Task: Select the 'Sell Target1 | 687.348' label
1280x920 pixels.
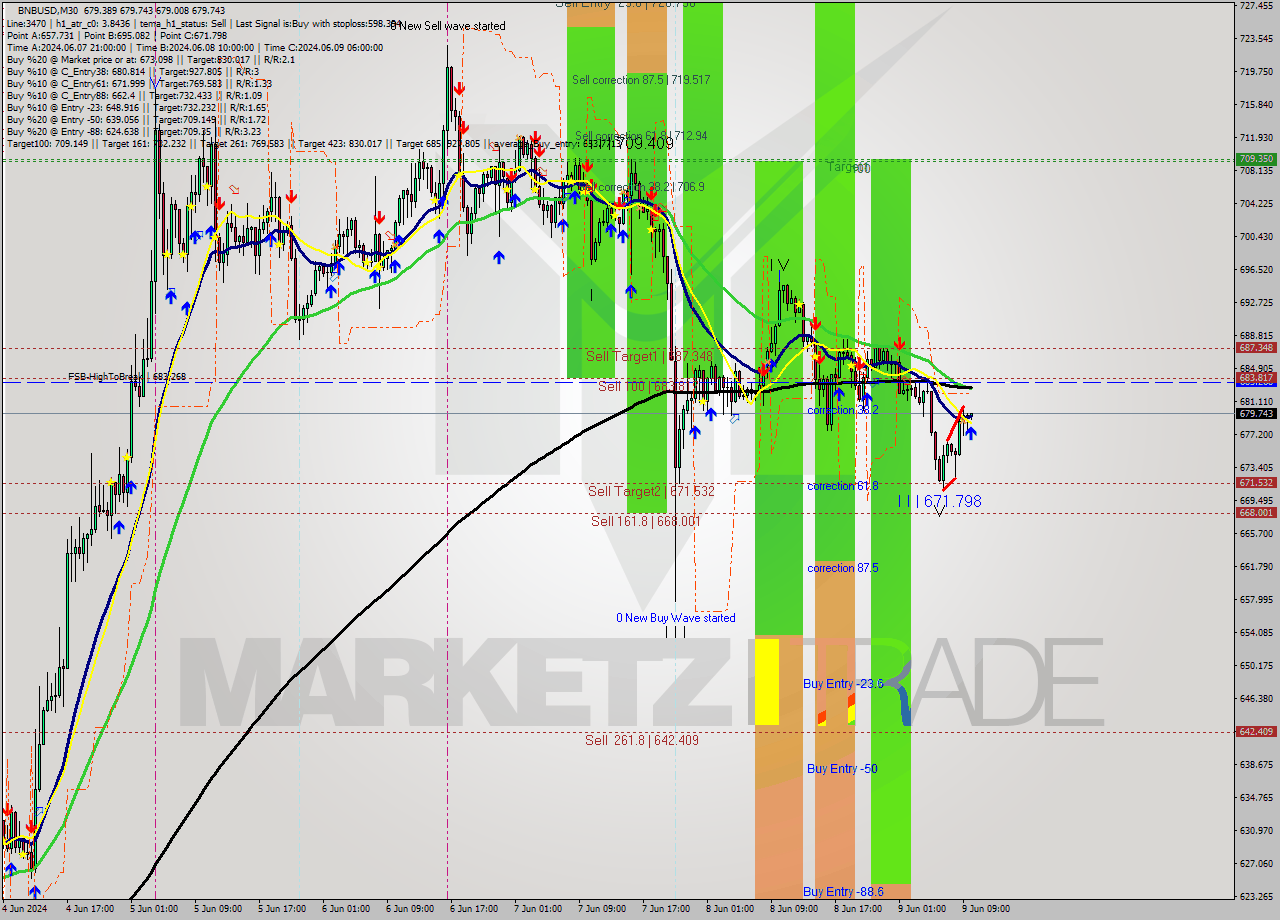Action: pyautogui.click(x=649, y=356)
